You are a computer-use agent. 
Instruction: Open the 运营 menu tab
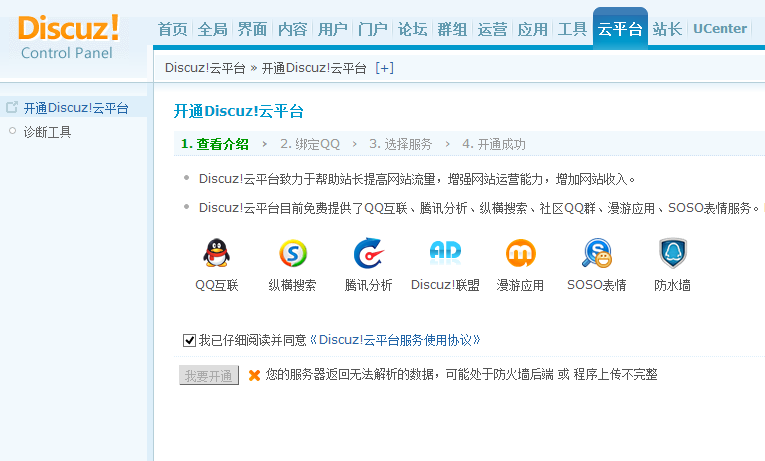pyautogui.click(x=492, y=29)
